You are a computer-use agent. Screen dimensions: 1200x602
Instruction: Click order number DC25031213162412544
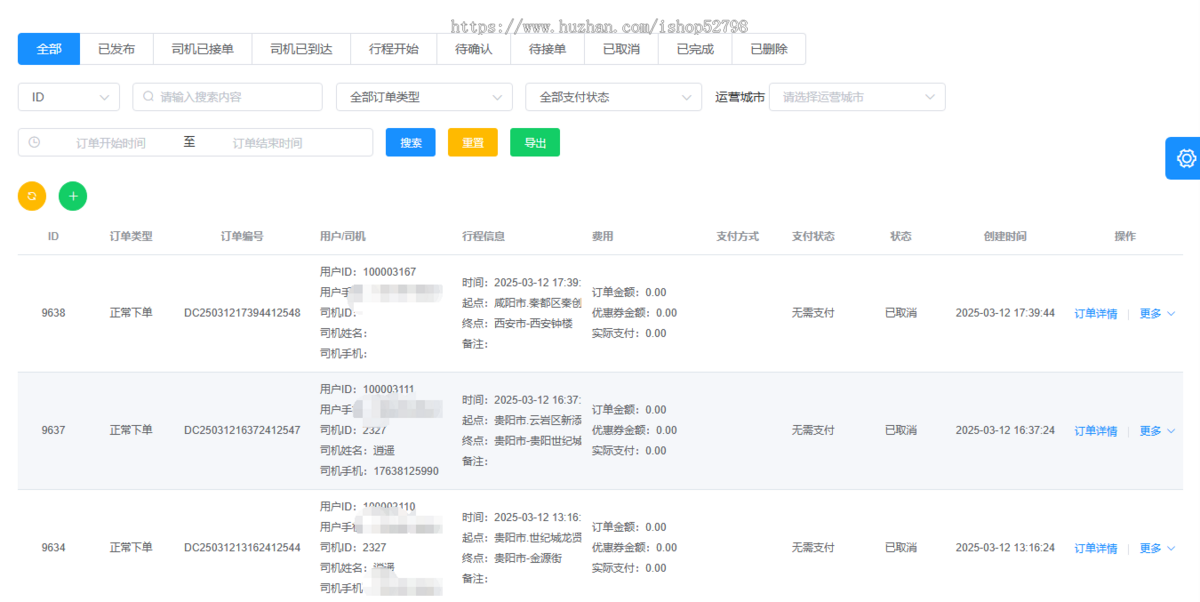(242, 548)
